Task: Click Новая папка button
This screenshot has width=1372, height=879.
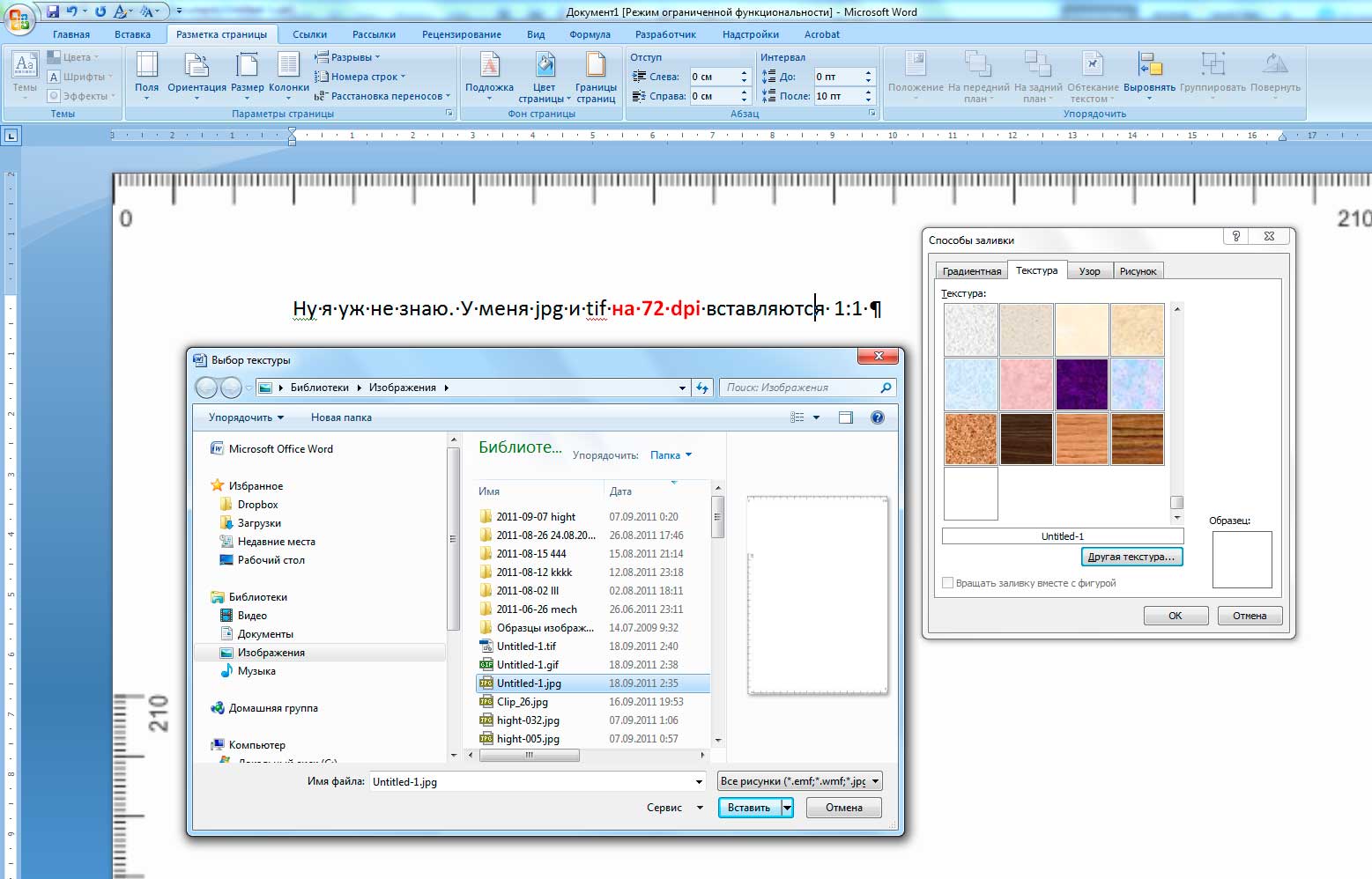Action: point(341,417)
